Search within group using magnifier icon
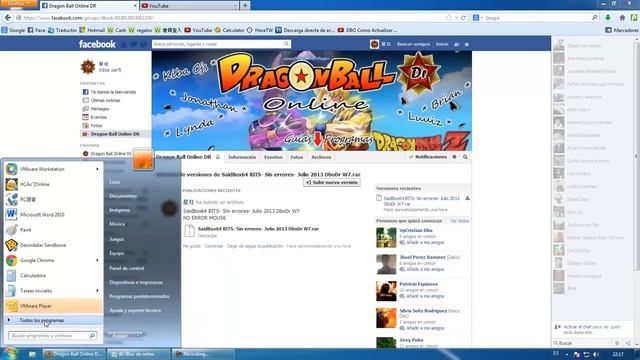Image resolution: width=640 pixels, height=360 pixels. (x=465, y=157)
